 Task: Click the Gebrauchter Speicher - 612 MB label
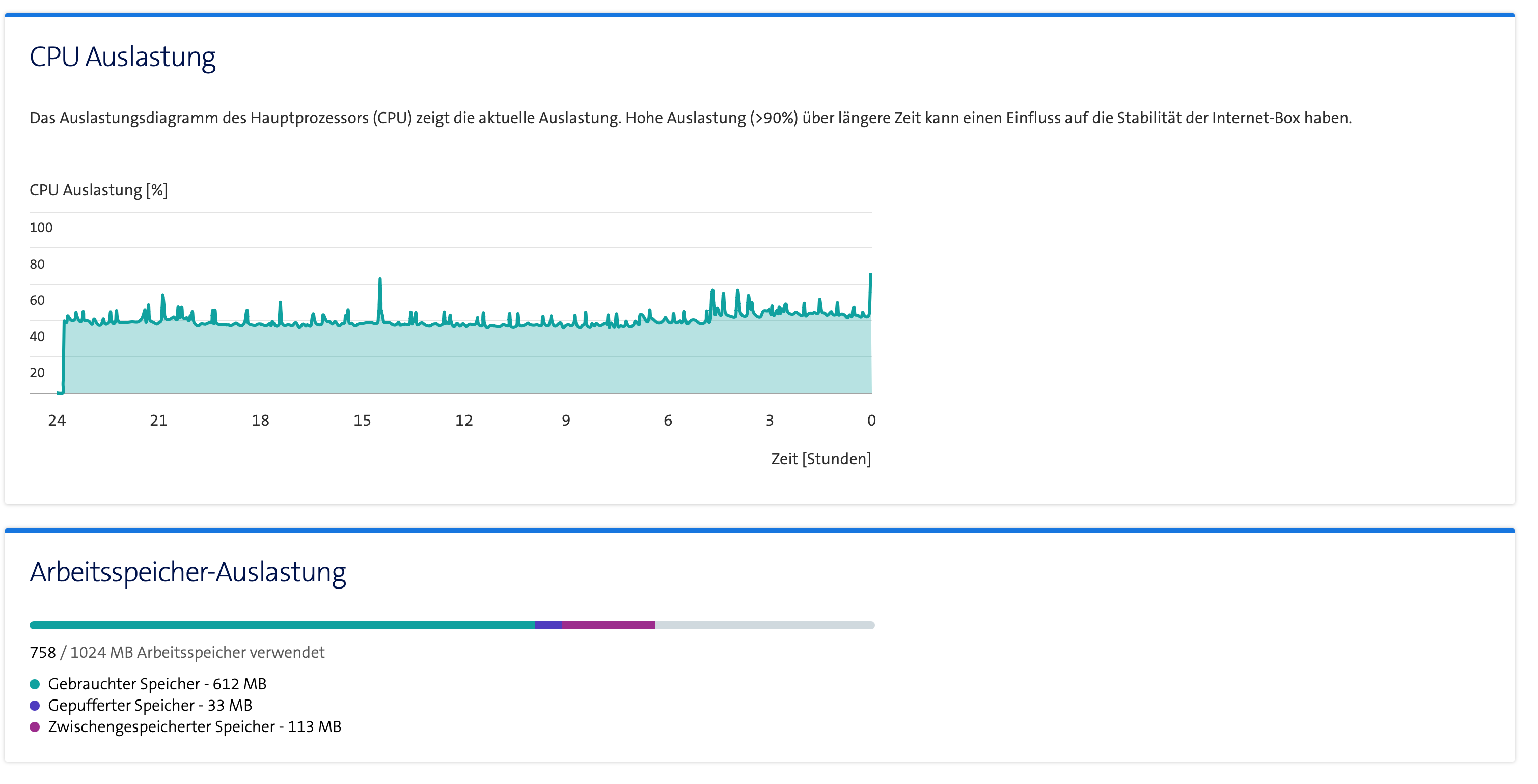(x=157, y=684)
